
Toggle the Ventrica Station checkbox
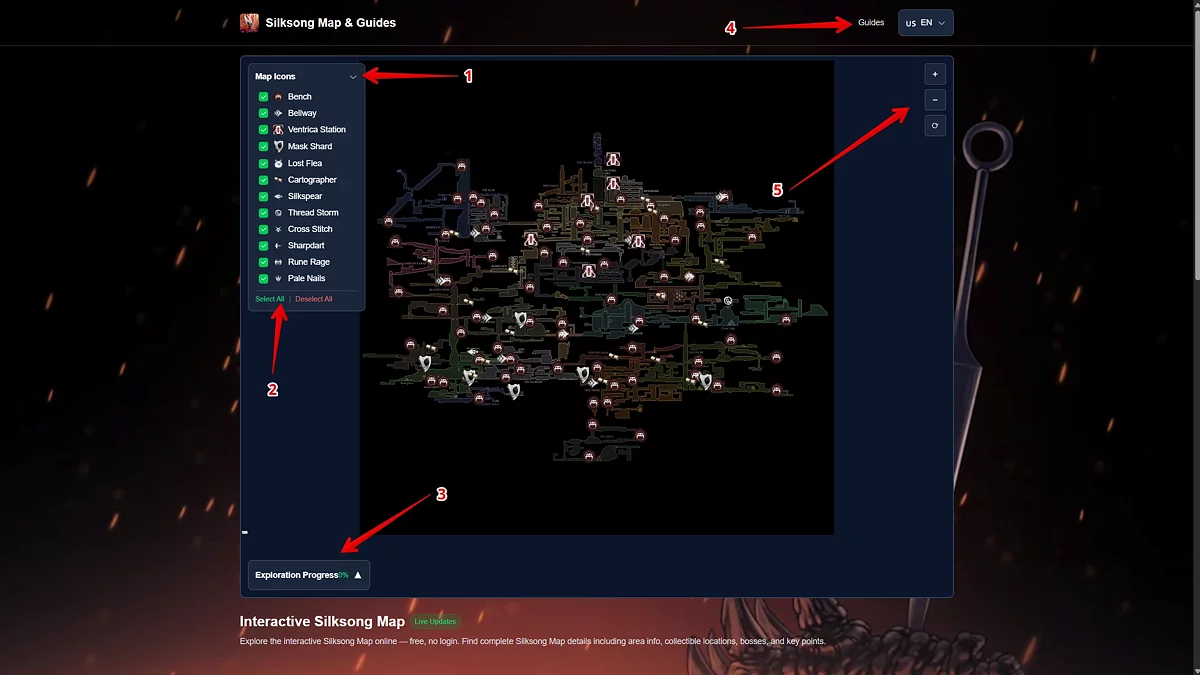pos(264,130)
